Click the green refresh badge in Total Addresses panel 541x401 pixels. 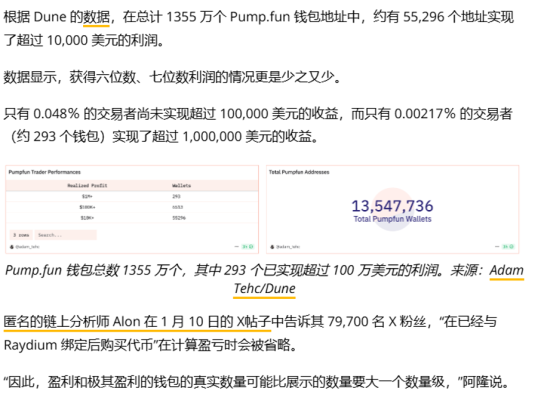[508, 246]
